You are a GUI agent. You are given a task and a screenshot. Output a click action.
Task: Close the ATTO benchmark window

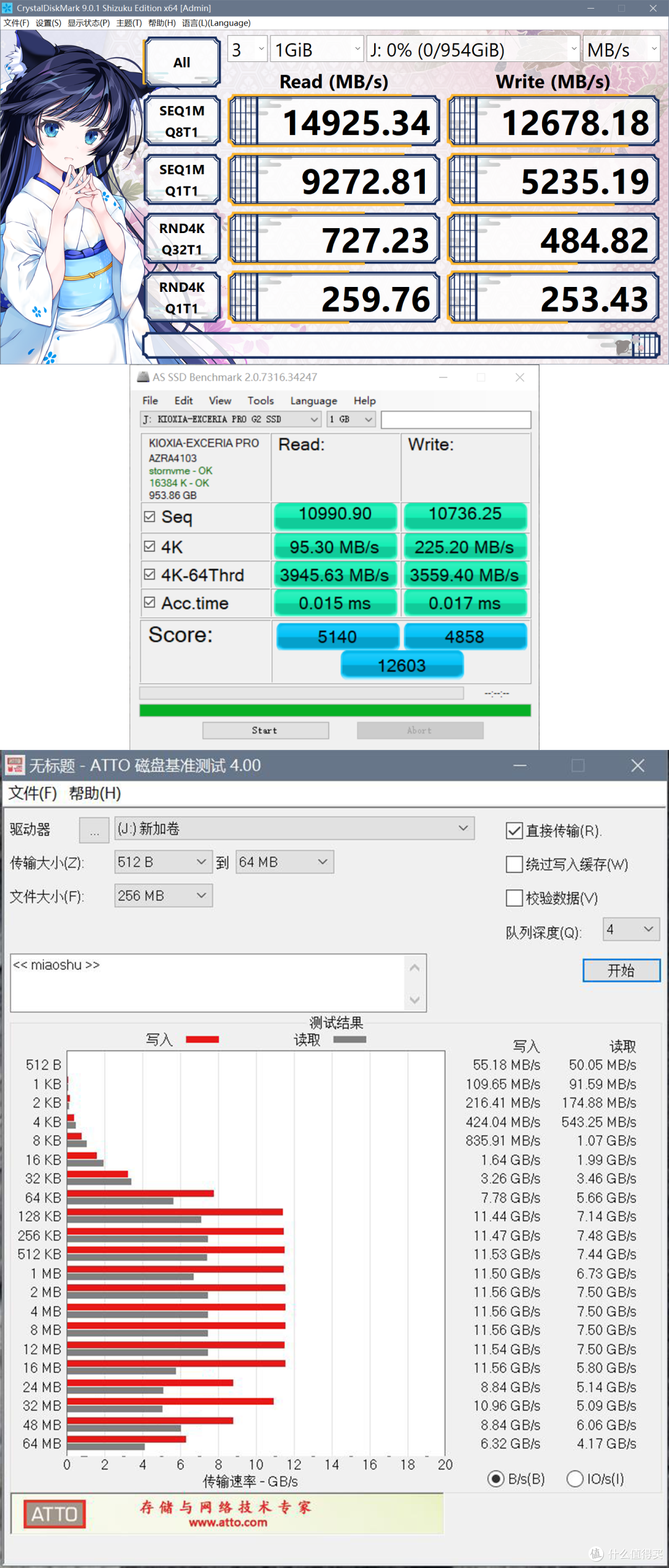click(x=638, y=765)
